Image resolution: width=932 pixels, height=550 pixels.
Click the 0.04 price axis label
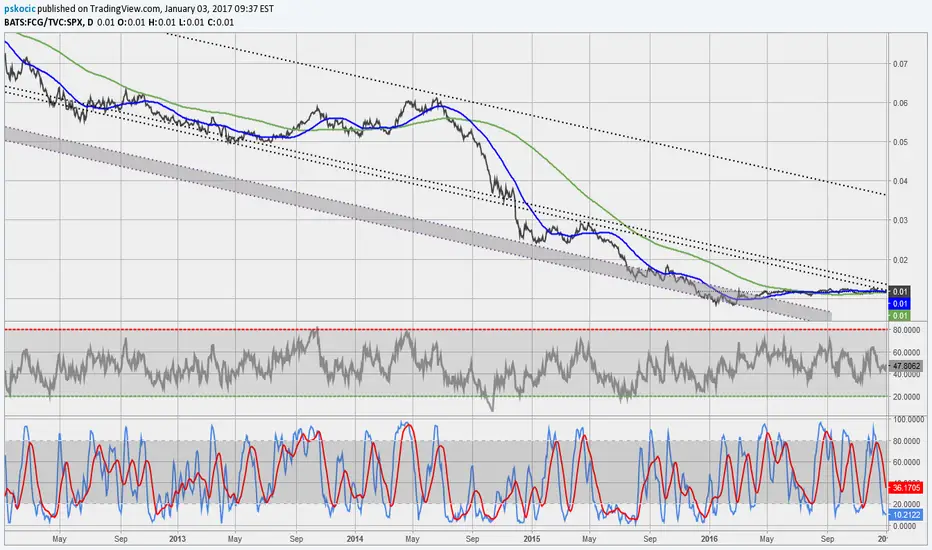point(900,181)
